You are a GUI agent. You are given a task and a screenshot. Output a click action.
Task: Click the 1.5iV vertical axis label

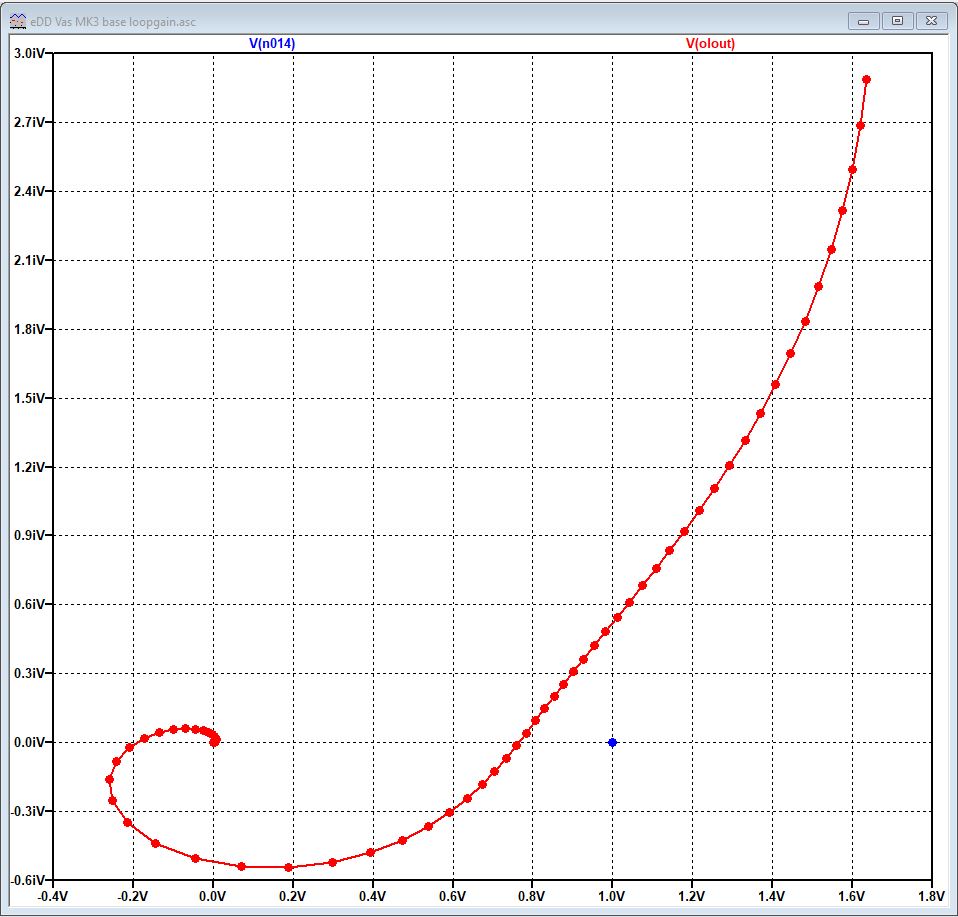tap(29, 398)
